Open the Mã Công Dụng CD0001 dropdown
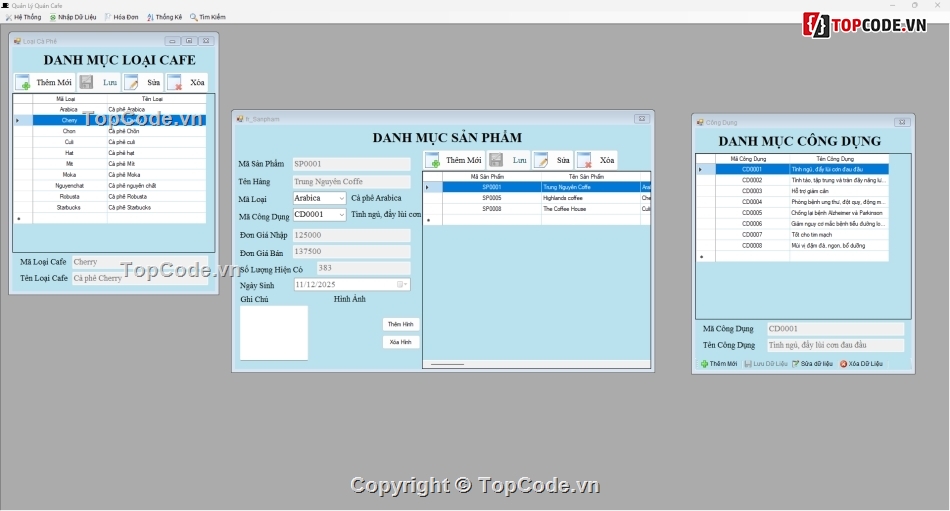The width and height of the screenshot is (950, 511). [x=341, y=215]
